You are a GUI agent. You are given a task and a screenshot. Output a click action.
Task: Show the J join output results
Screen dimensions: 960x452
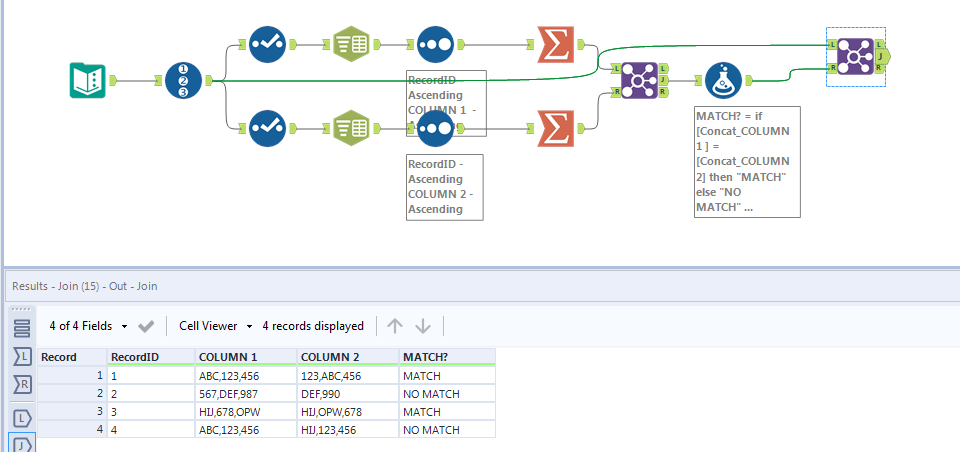click(22, 444)
